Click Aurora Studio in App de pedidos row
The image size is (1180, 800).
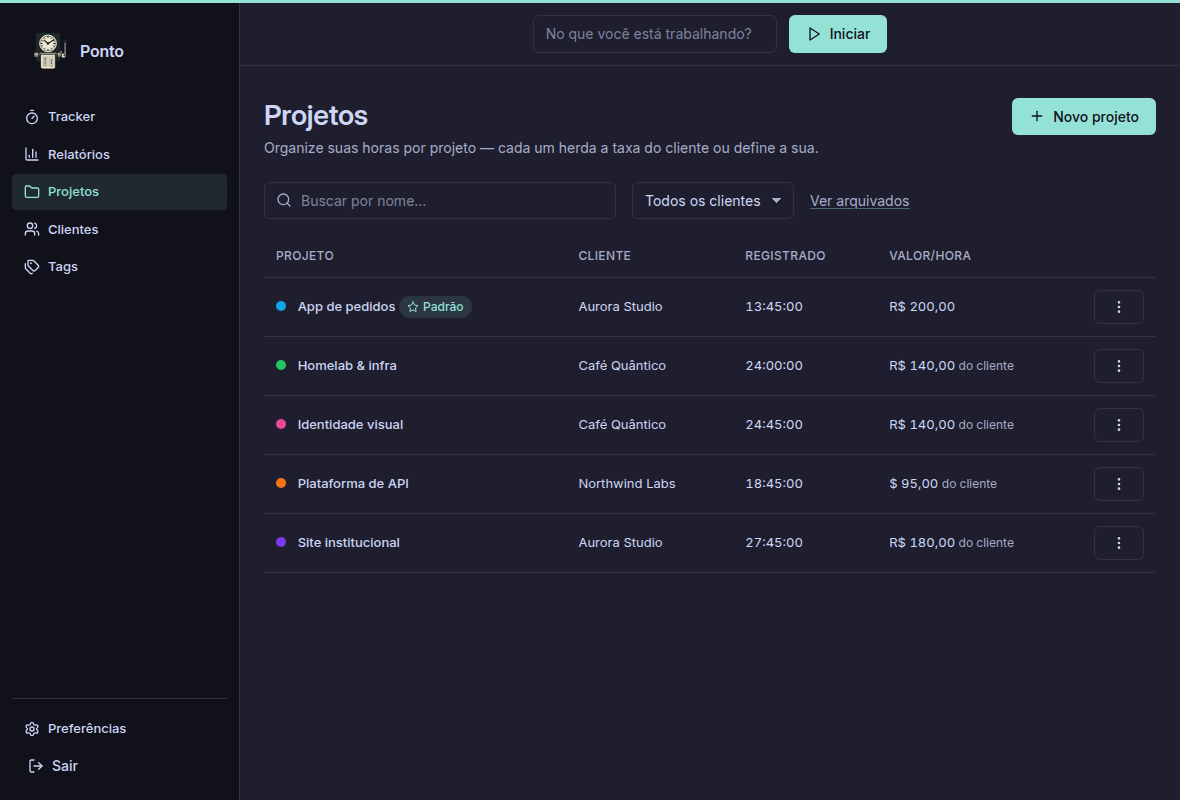(620, 307)
